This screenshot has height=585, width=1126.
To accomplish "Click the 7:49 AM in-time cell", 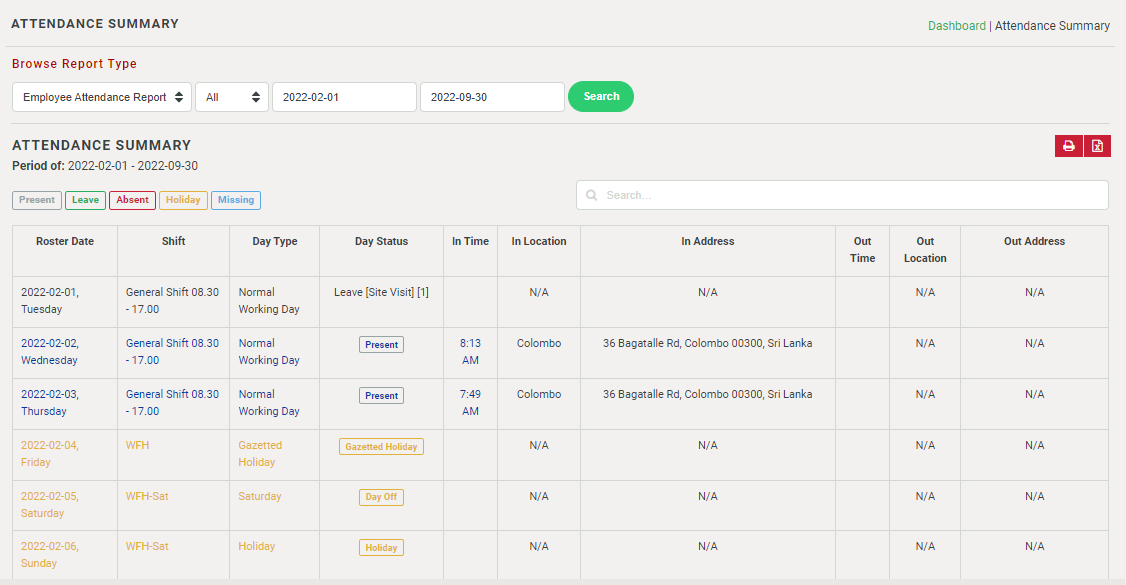I will (x=470, y=403).
